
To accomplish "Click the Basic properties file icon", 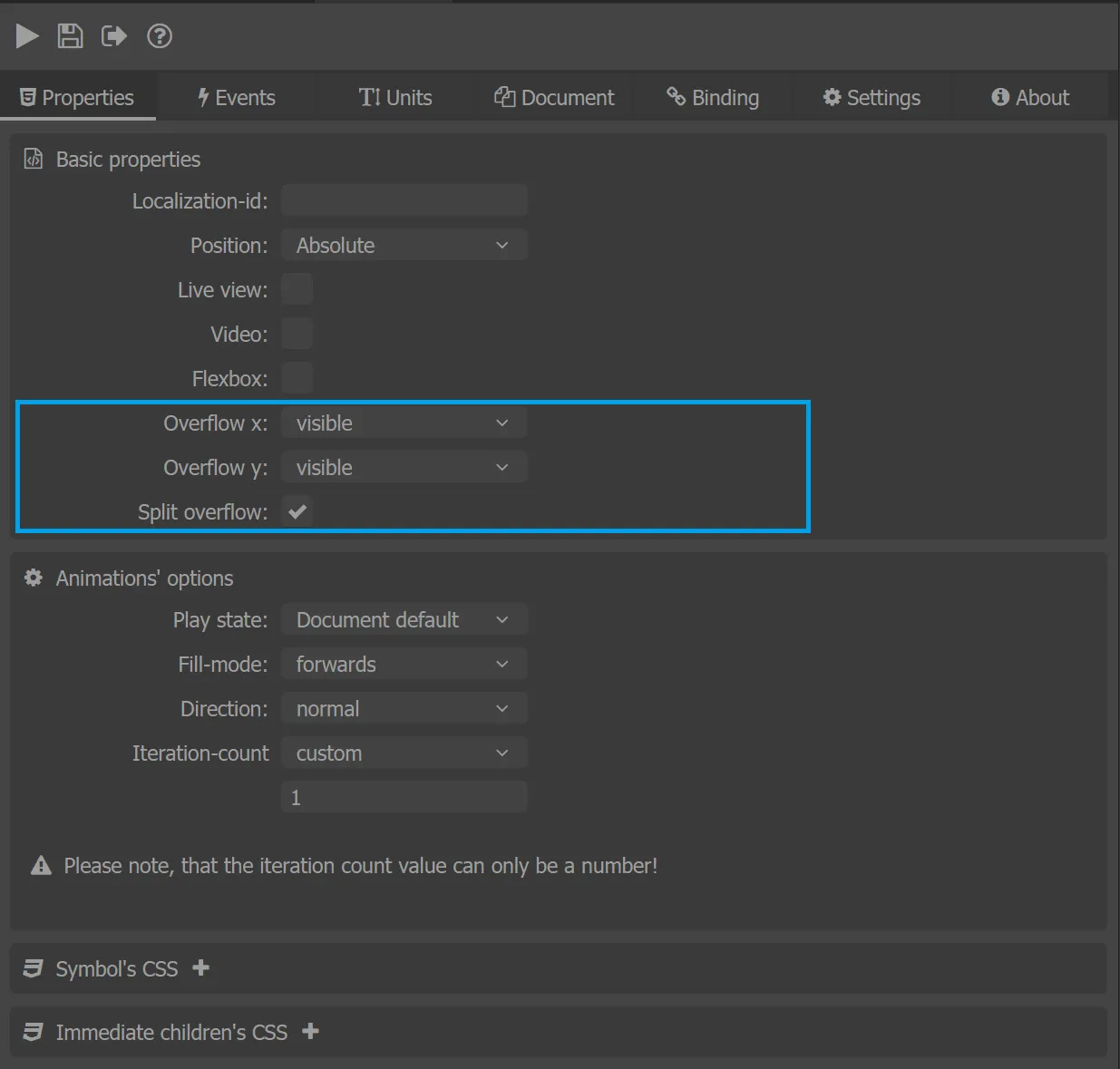I will coord(34,159).
